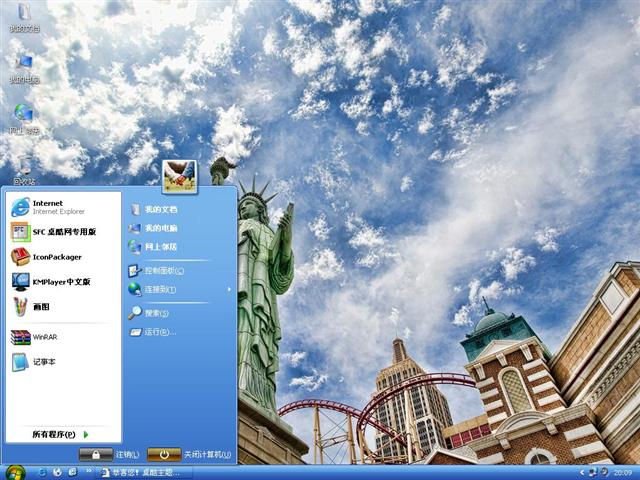Screen dimensions: 640x480
Task: Select the 我的电脑 desktop icon
Action: [x=24, y=69]
